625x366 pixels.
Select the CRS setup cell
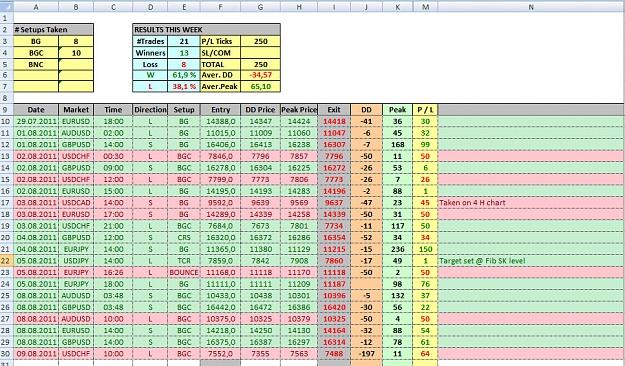click(184, 238)
